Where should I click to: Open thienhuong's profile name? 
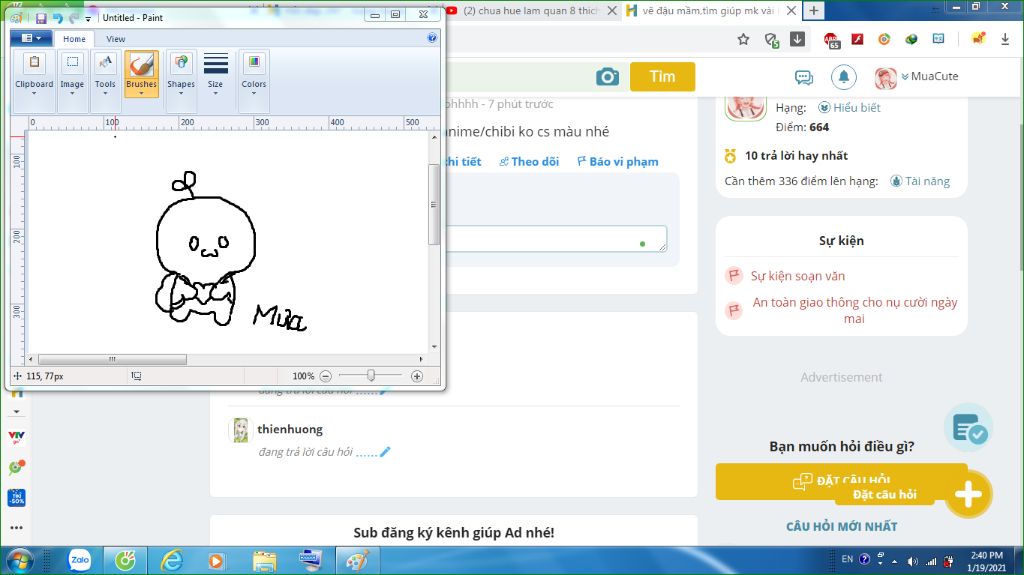pos(290,429)
